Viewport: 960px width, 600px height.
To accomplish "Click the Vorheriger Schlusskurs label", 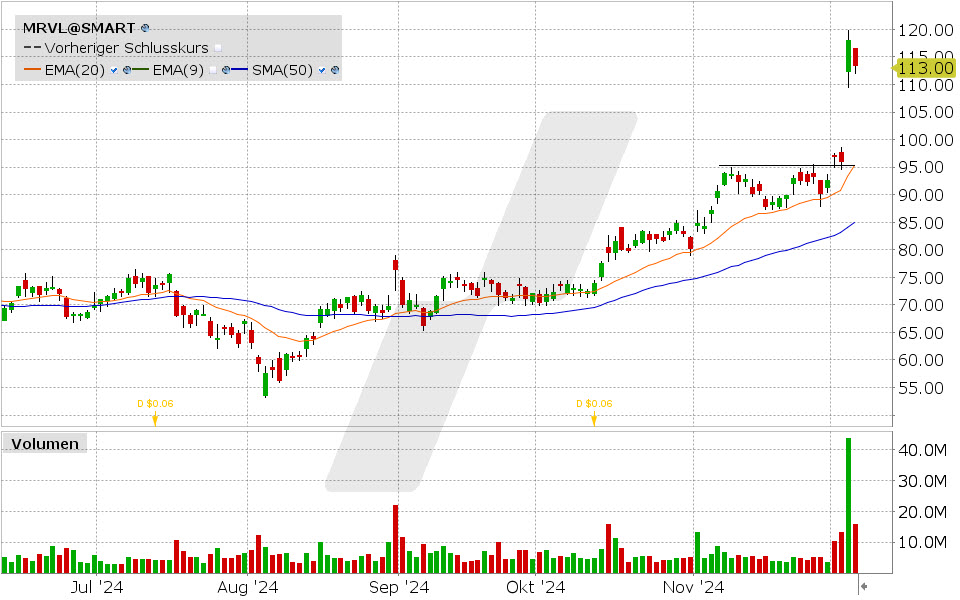I will (127, 48).
